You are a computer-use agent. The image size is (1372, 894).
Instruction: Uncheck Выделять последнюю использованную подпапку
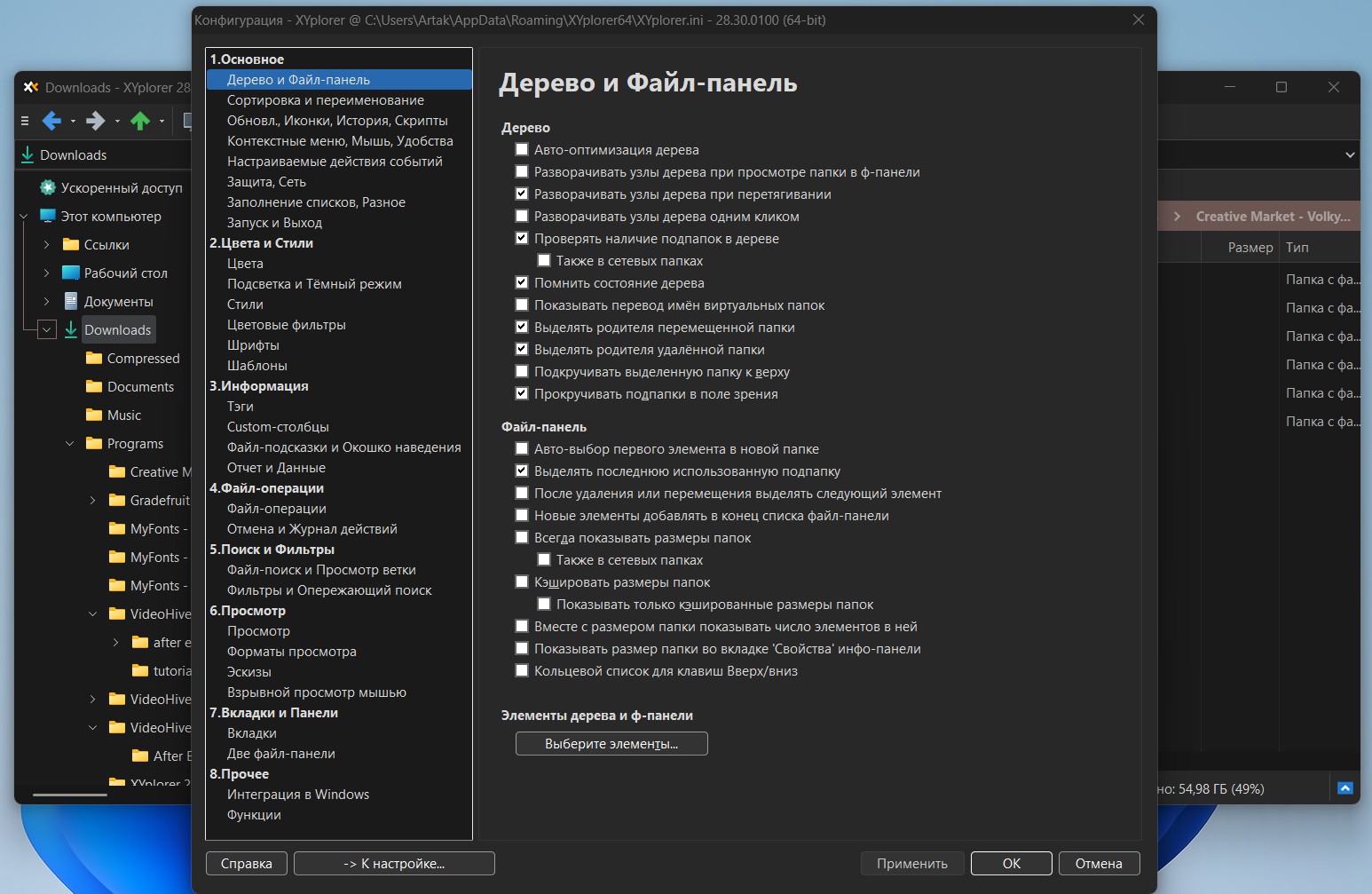[x=522, y=471]
